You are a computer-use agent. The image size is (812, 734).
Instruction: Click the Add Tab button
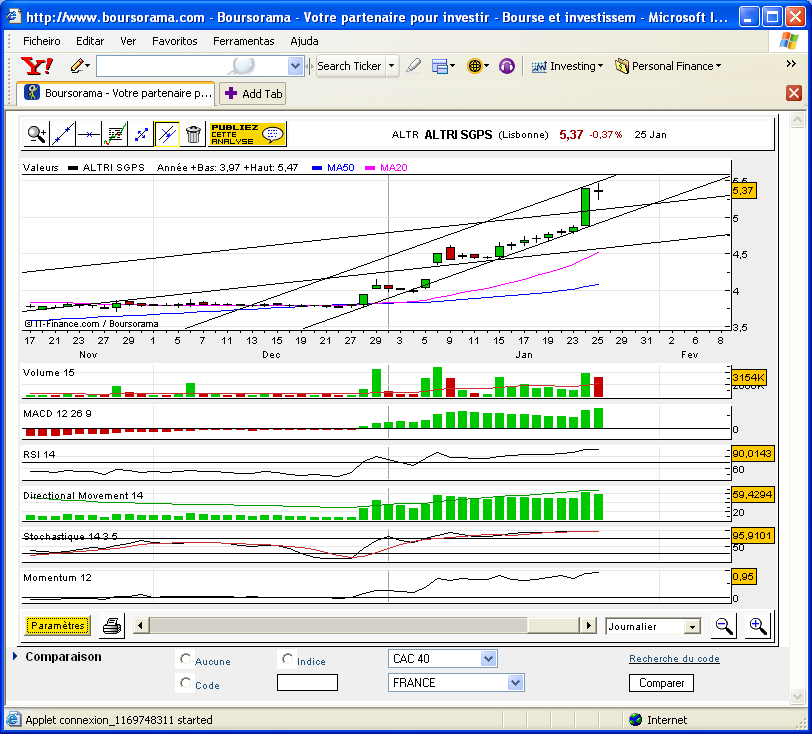coord(253,94)
